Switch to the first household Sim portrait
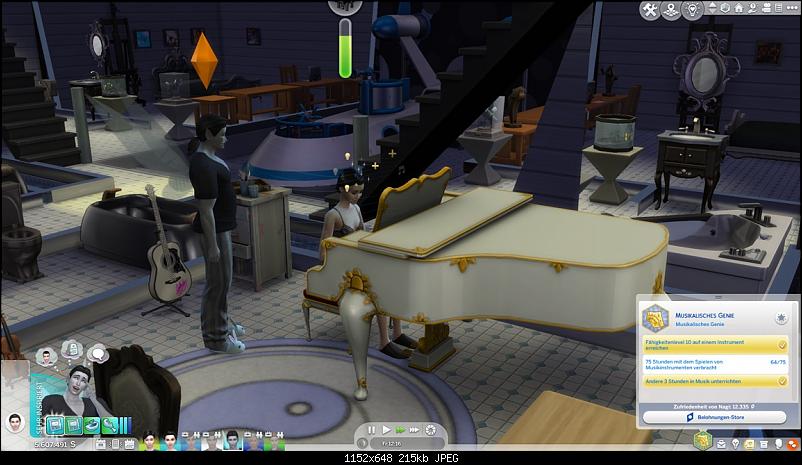Image resolution: width=802 pixels, height=465 pixels. (x=149, y=441)
